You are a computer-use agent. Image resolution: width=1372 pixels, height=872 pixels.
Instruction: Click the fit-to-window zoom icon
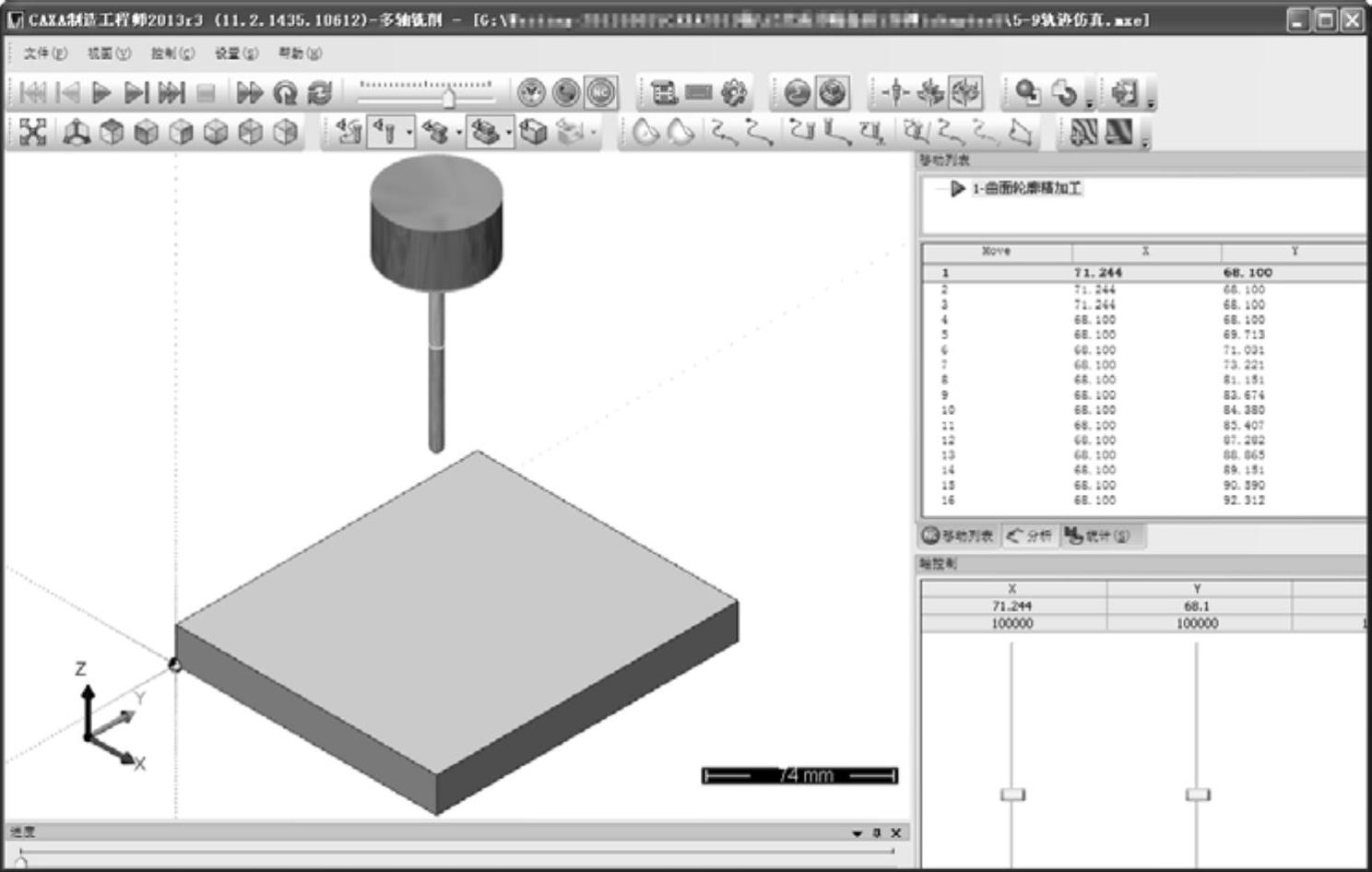32,133
